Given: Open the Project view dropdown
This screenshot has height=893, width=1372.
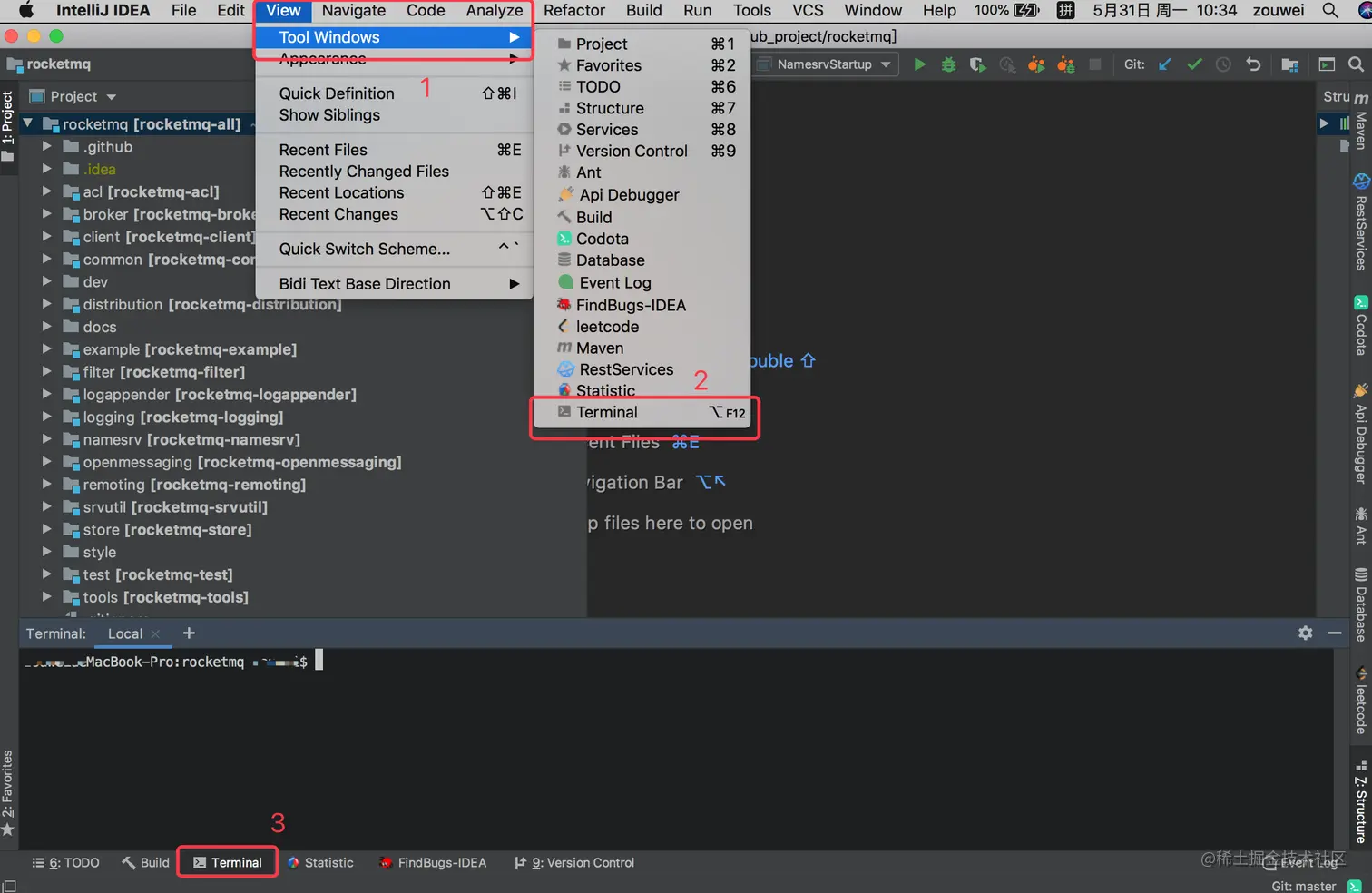Looking at the screenshot, I should point(73,97).
